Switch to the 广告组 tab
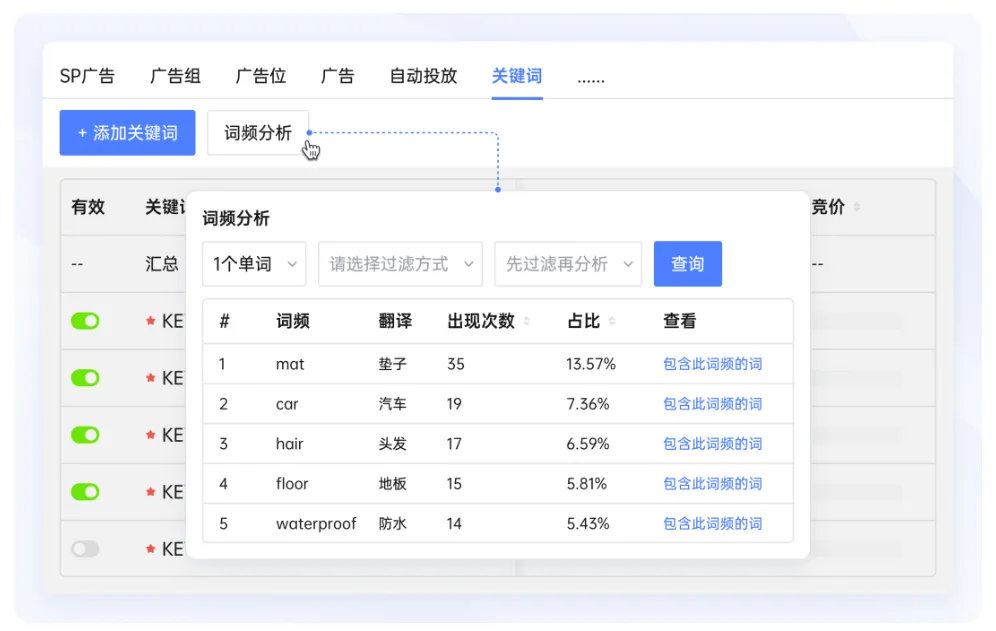Viewport: 996px width, 631px height. click(x=175, y=76)
